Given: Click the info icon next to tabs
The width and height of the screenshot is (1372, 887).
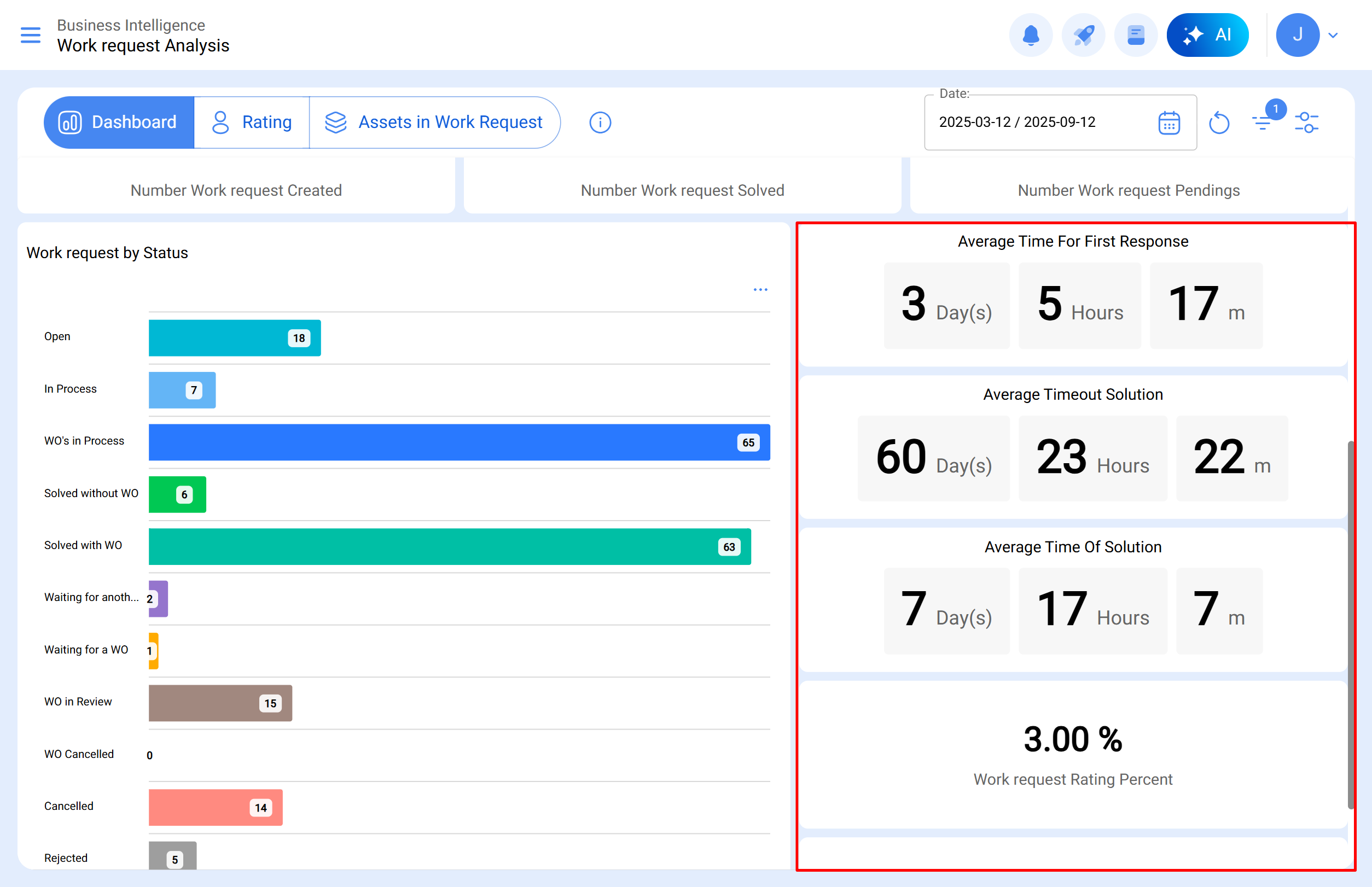Looking at the screenshot, I should point(599,122).
